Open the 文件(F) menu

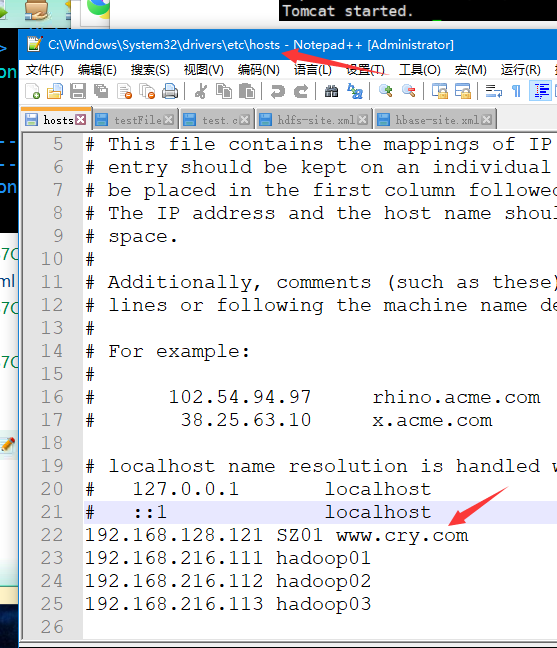pyautogui.click(x=45, y=70)
